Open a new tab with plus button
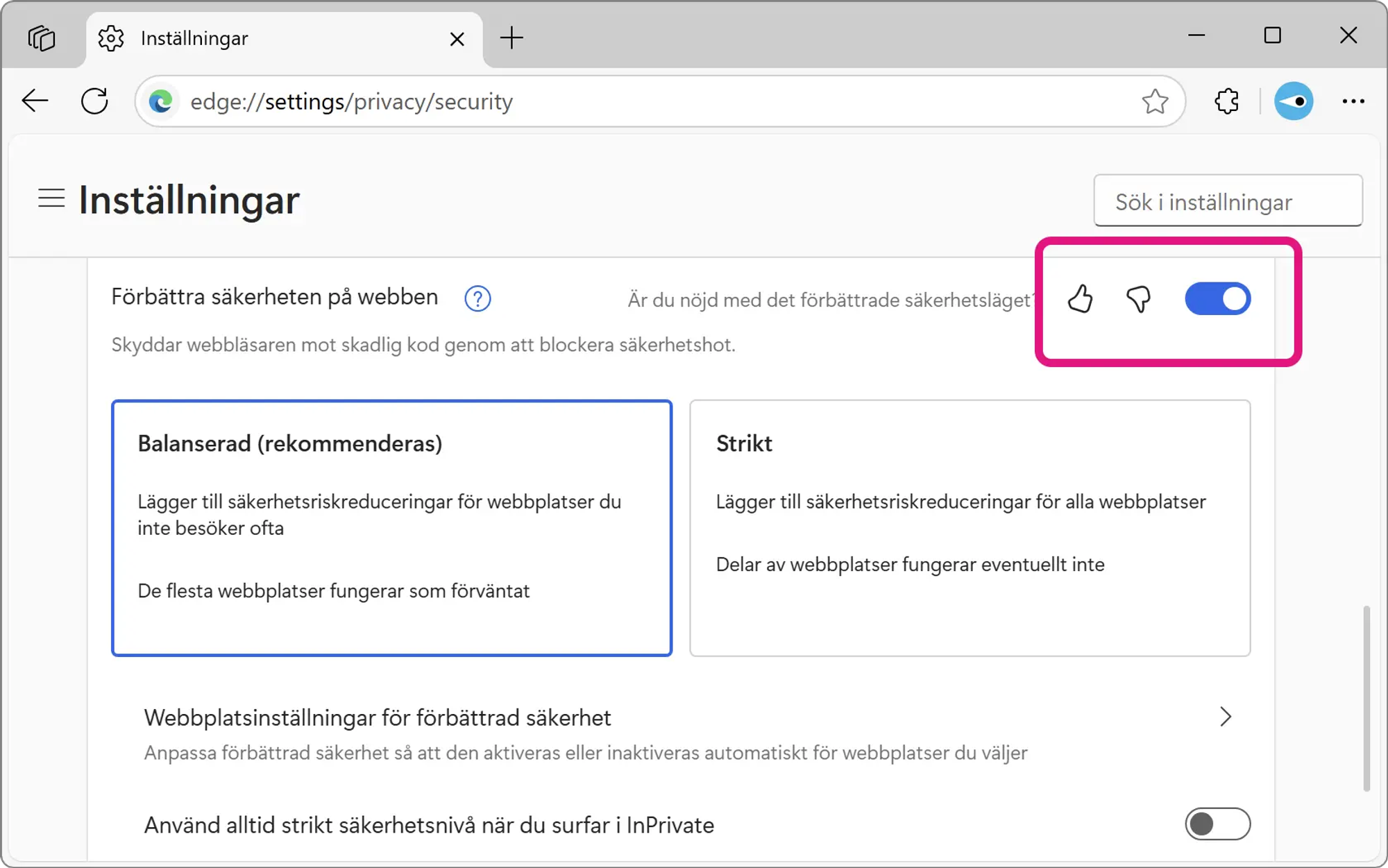The width and height of the screenshot is (1388, 868). pyautogui.click(x=511, y=38)
